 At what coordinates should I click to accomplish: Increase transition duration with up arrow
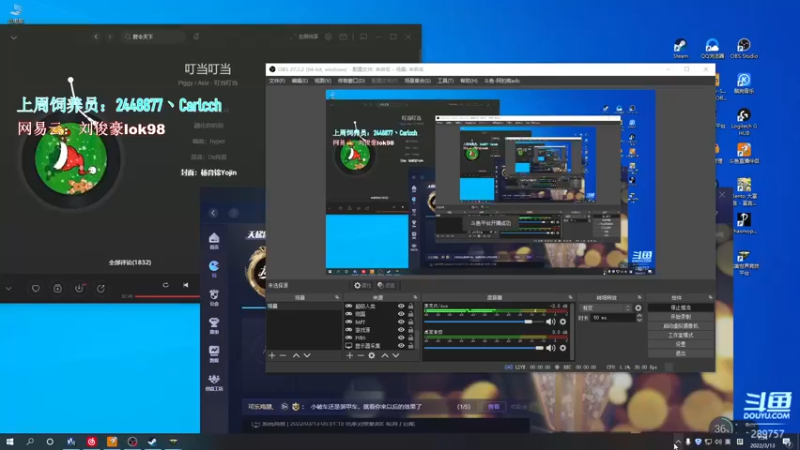click(x=639, y=315)
